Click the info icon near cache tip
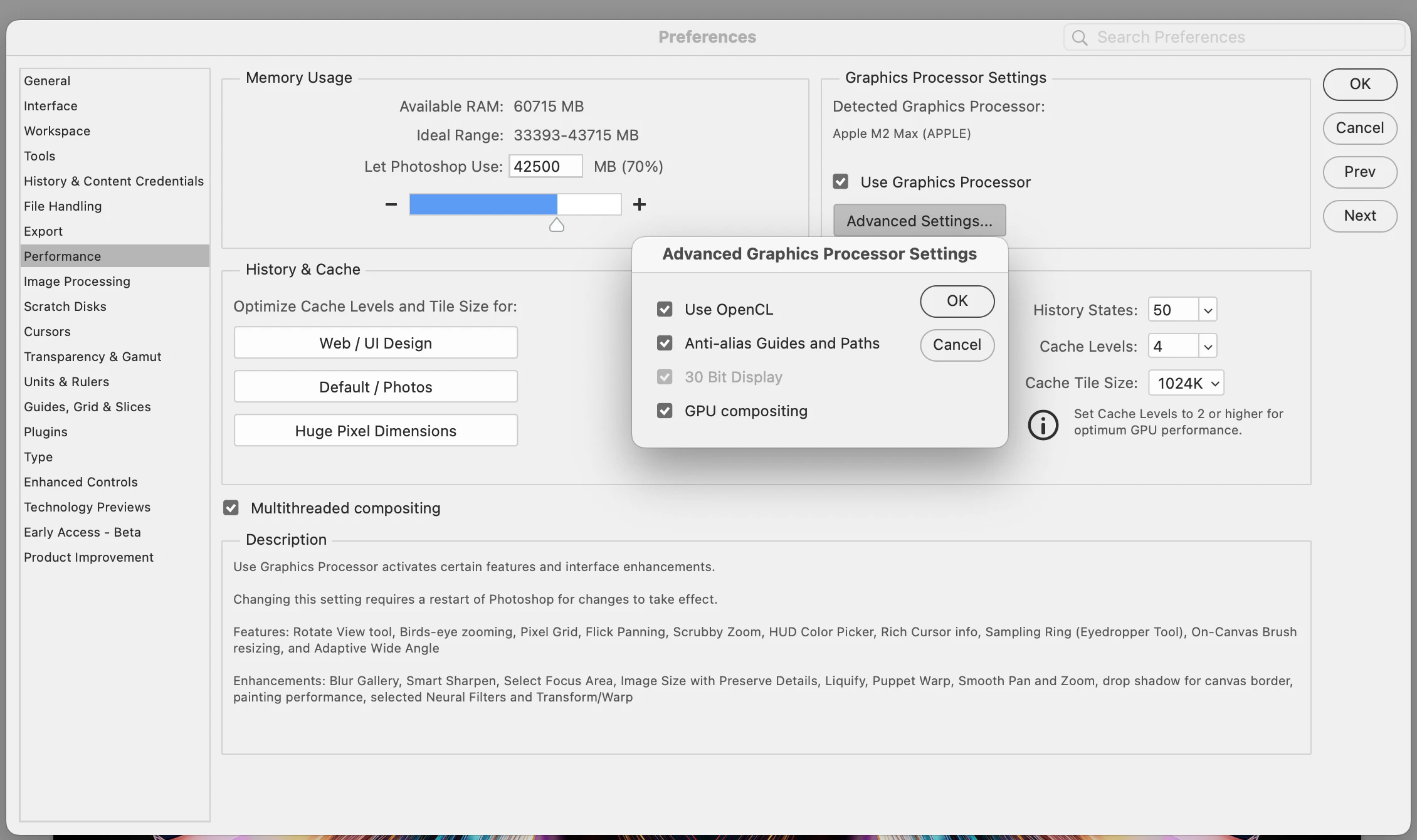 coord(1043,425)
